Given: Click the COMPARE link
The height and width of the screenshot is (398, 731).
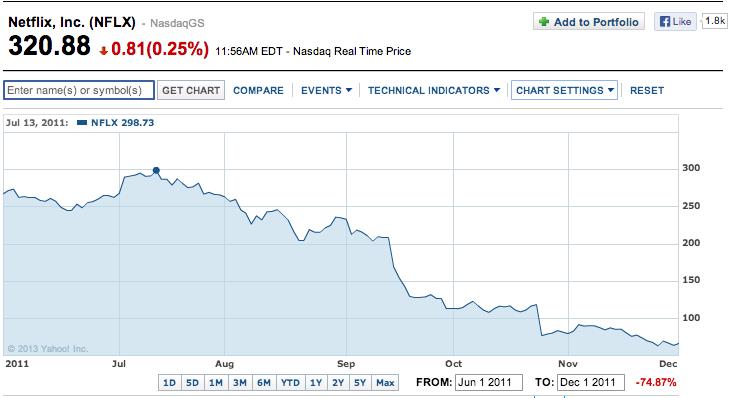Looking at the screenshot, I should [258, 90].
